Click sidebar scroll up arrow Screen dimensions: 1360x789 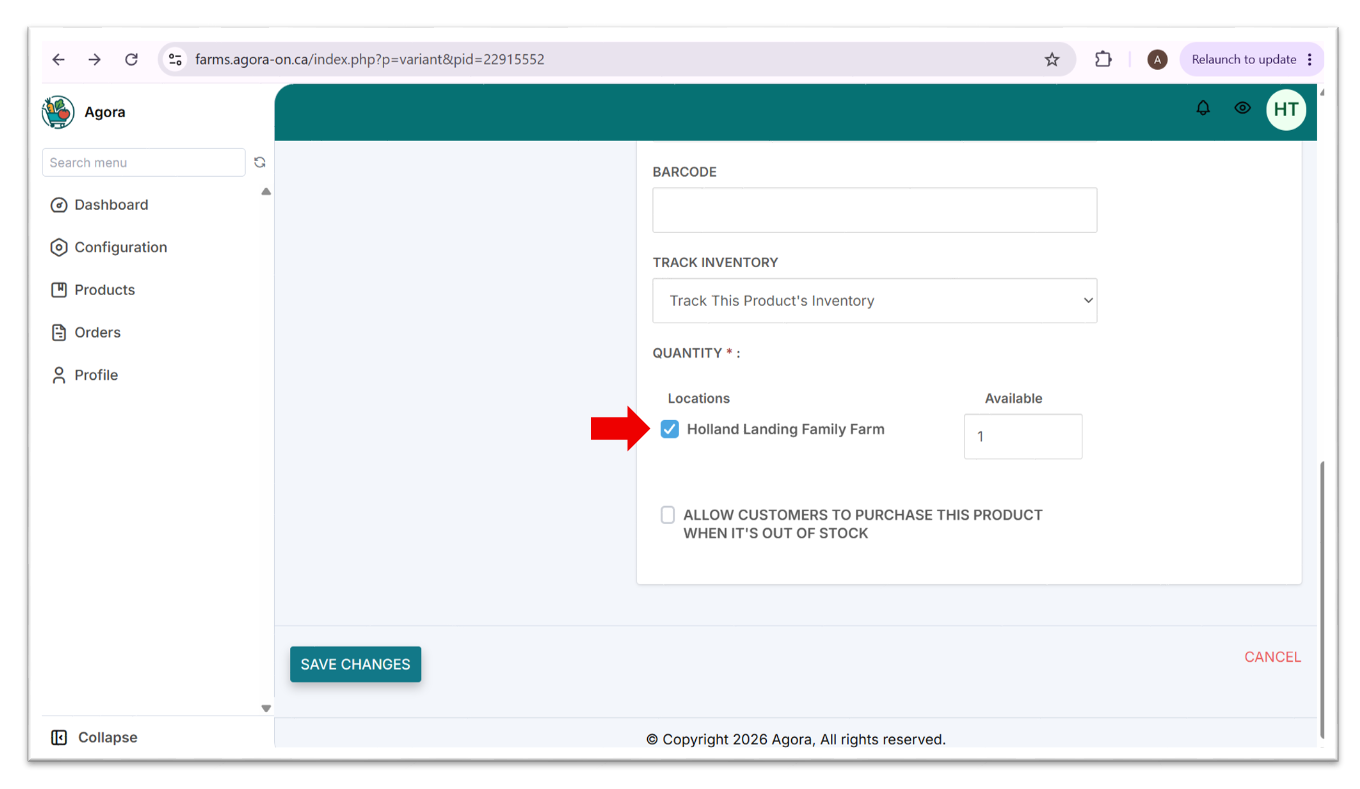click(266, 191)
